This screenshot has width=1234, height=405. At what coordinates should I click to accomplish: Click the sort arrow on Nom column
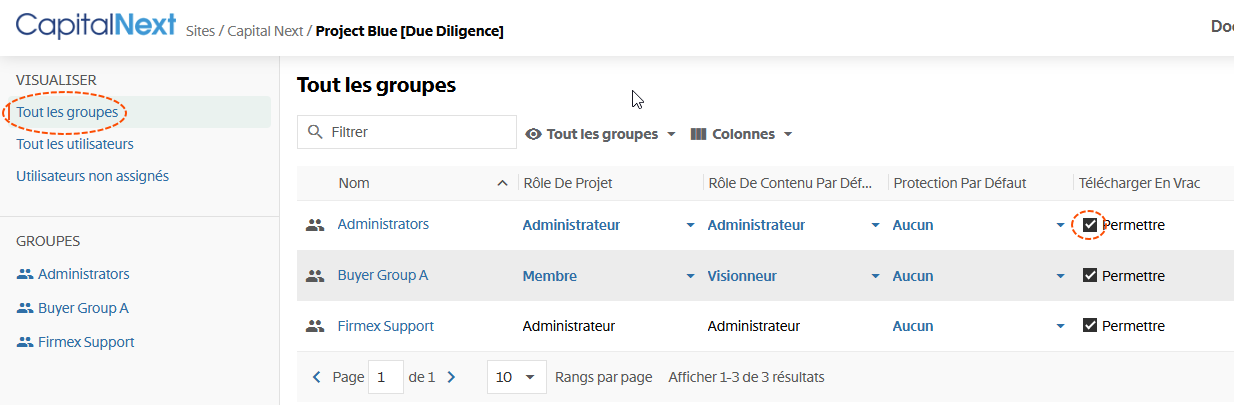tap(502, 183)
